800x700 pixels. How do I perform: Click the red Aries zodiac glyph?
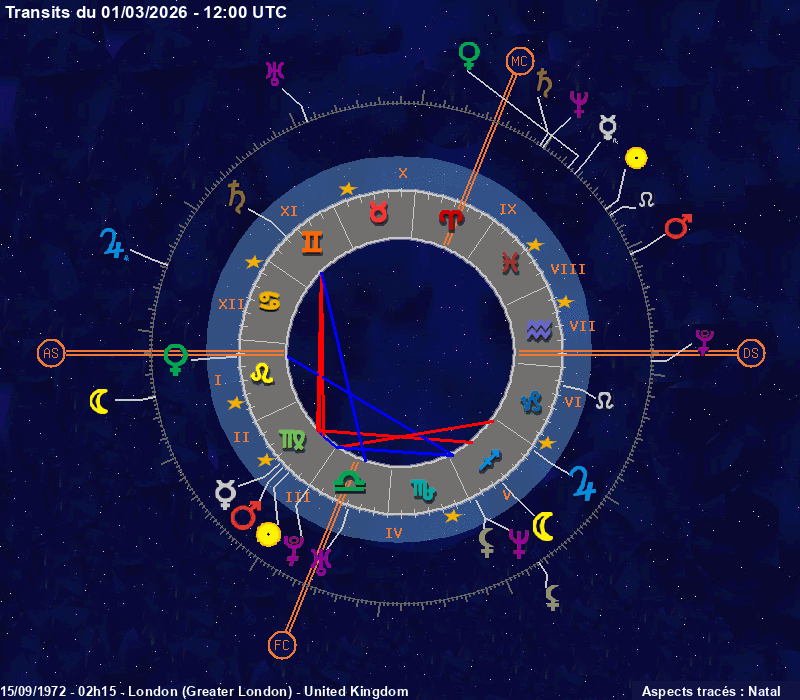pyautogui.click(x=452, y=217)
